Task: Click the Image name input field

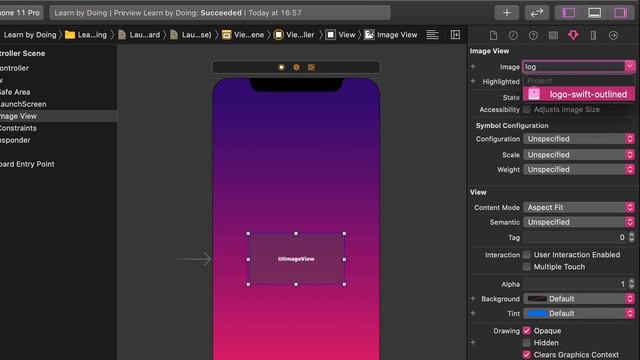Action: click(574, 67)
